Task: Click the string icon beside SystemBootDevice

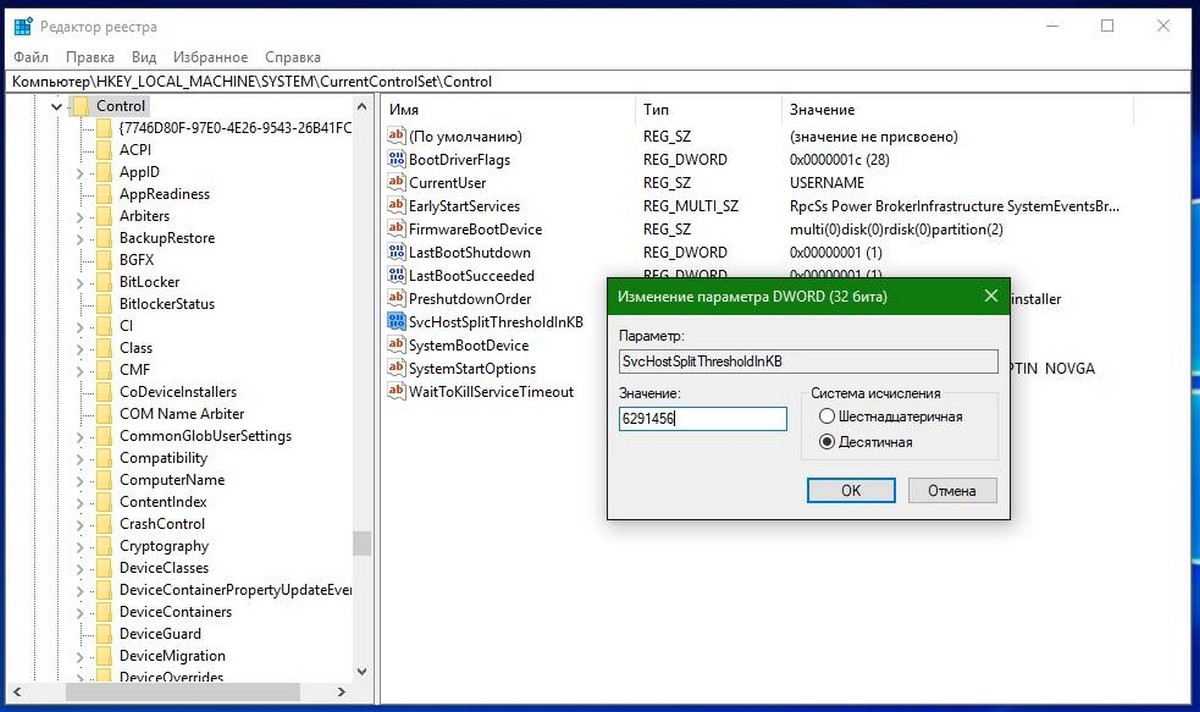Action: coord(396,345)
